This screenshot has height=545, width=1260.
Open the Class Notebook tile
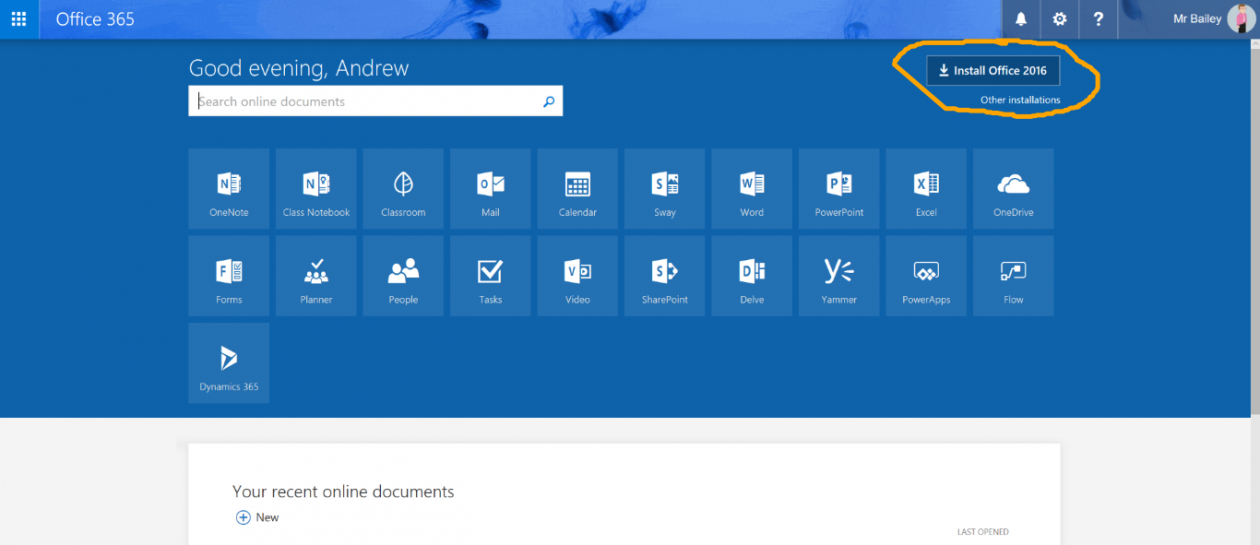316,189
